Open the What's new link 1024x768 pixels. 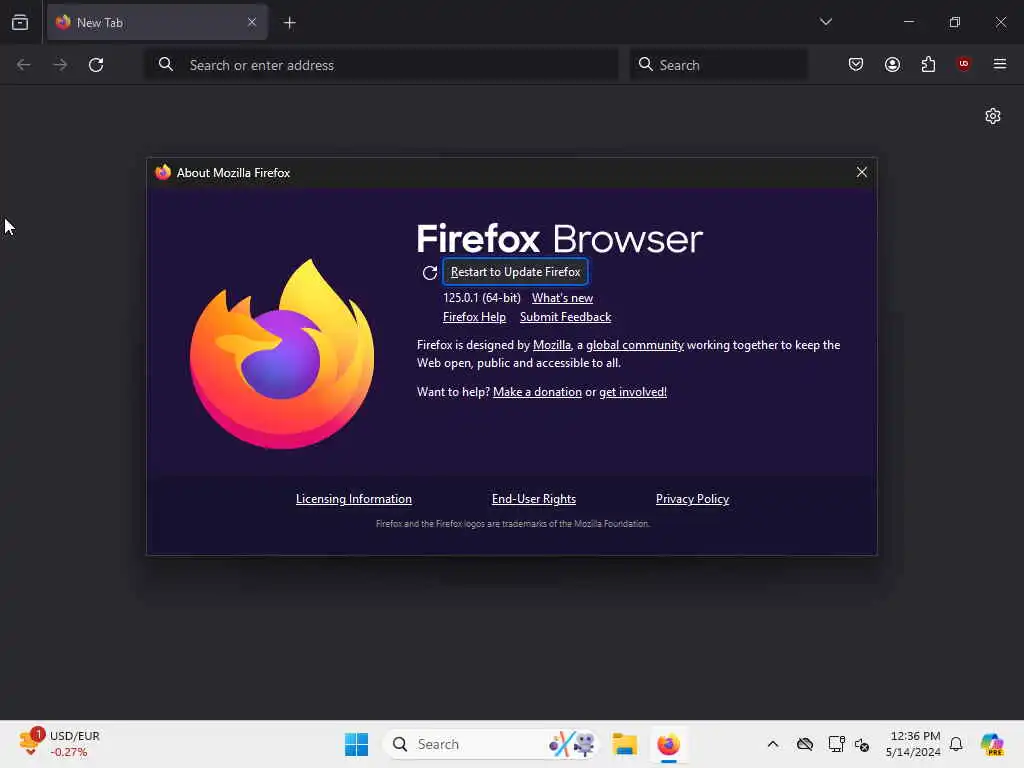[562, 298]
